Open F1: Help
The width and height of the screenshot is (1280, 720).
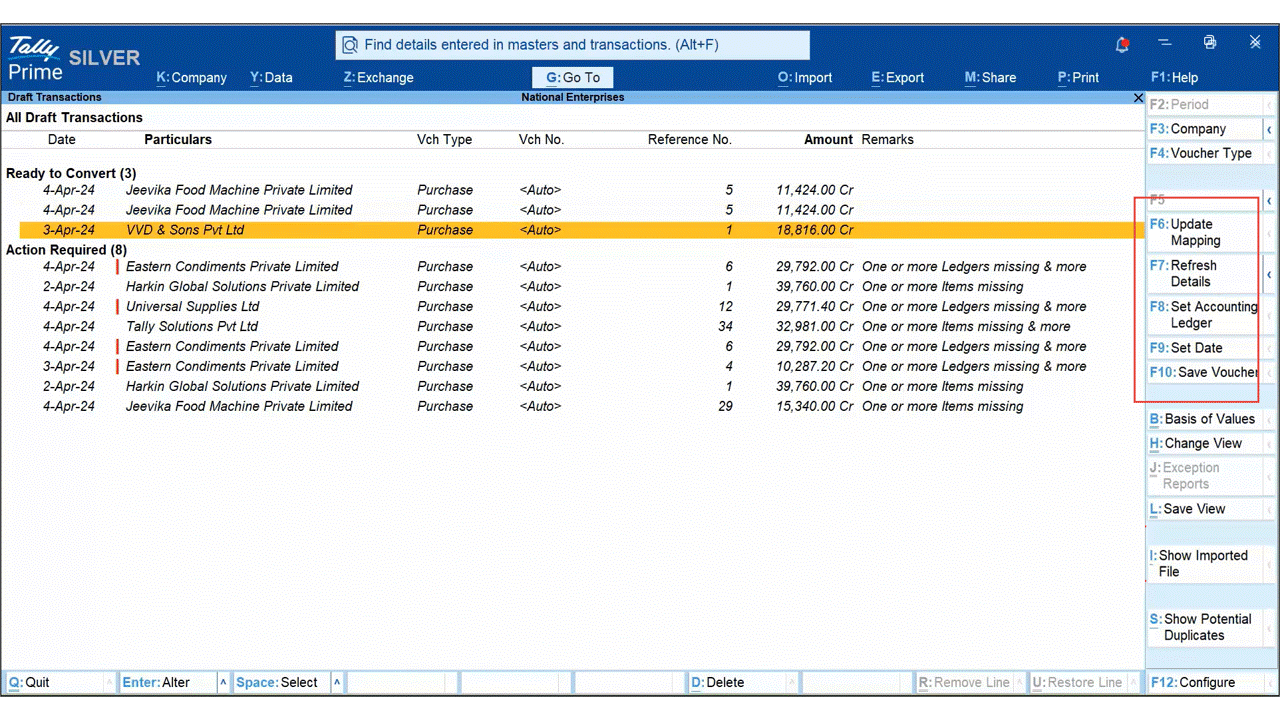pyautogui.click(x=1174, y=77)
